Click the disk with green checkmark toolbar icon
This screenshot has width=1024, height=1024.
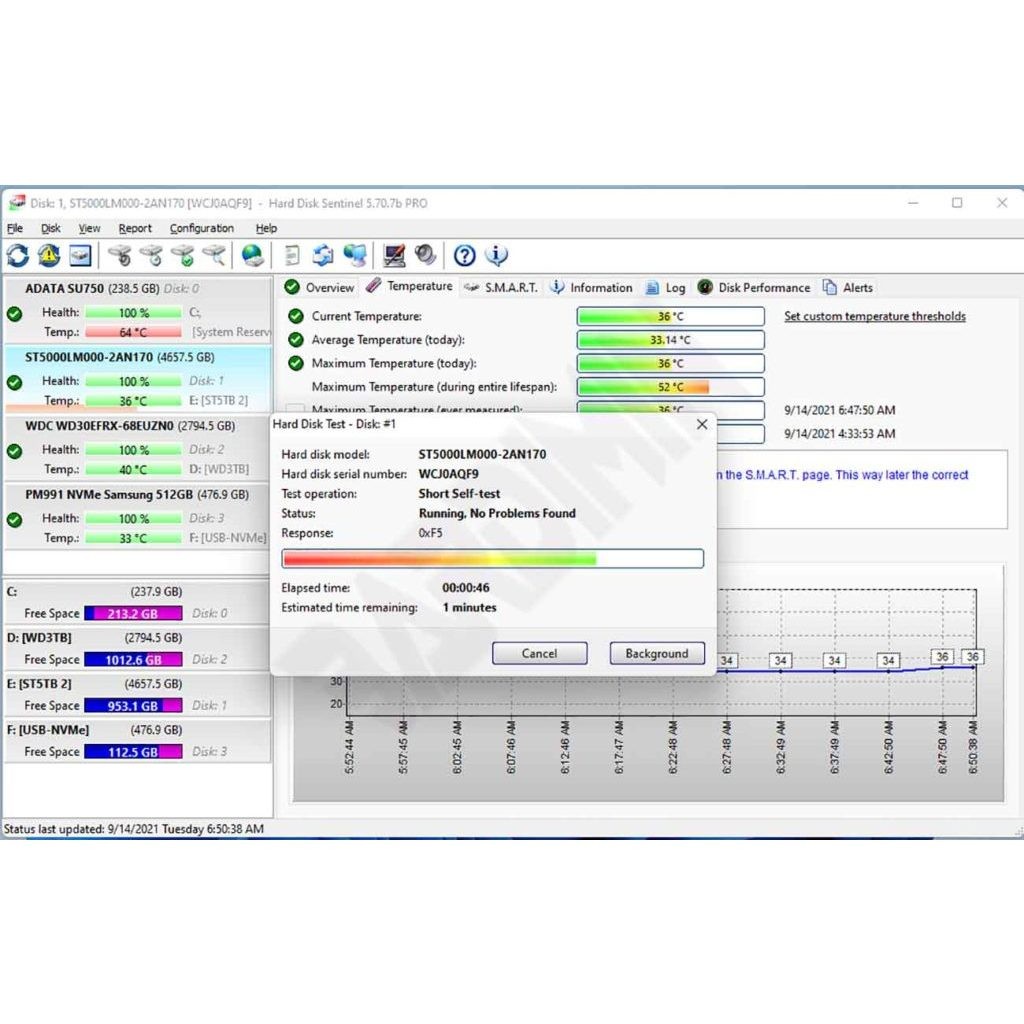click(182, 256)
